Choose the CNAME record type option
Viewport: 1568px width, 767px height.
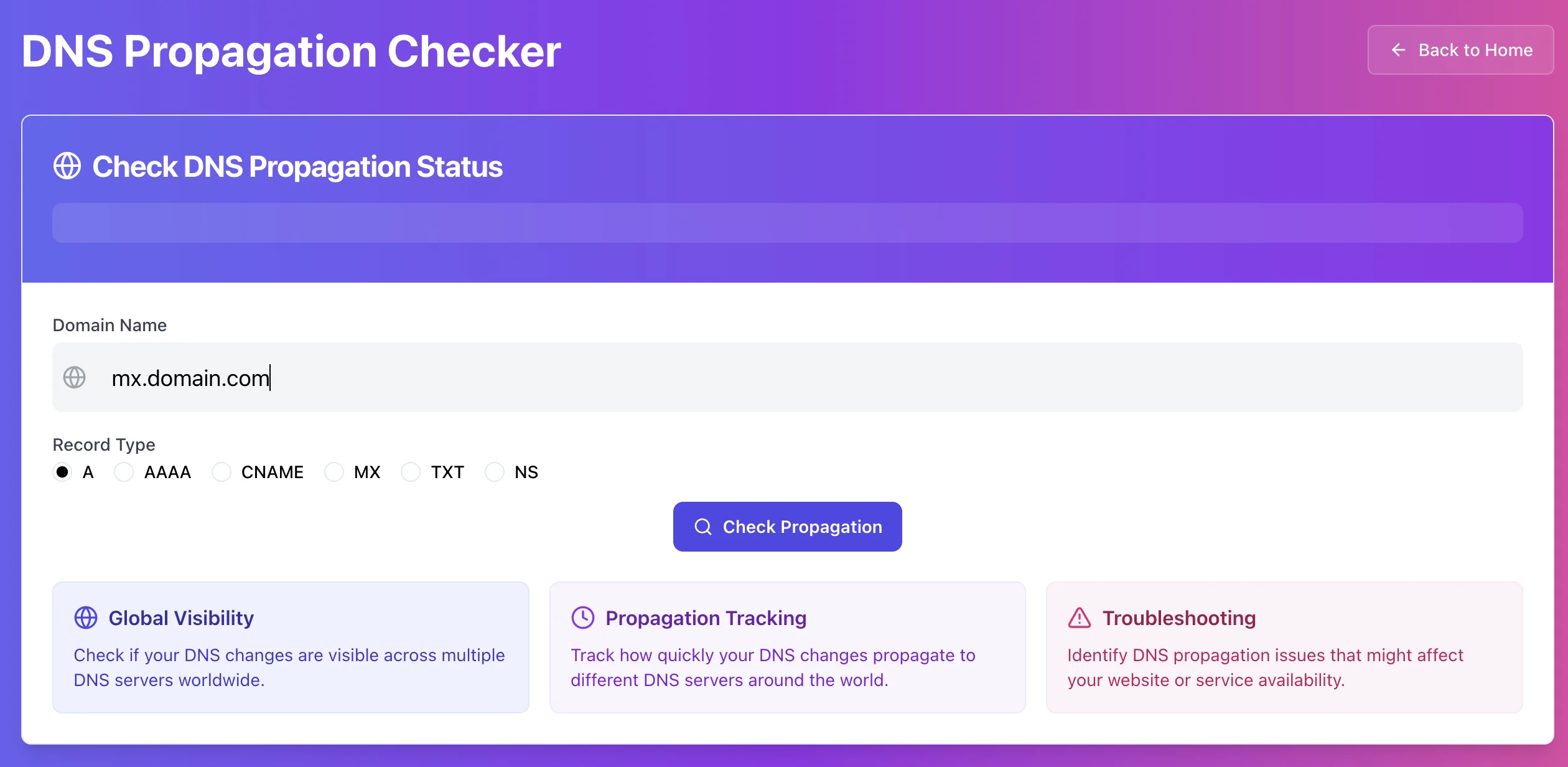(222, 472)
